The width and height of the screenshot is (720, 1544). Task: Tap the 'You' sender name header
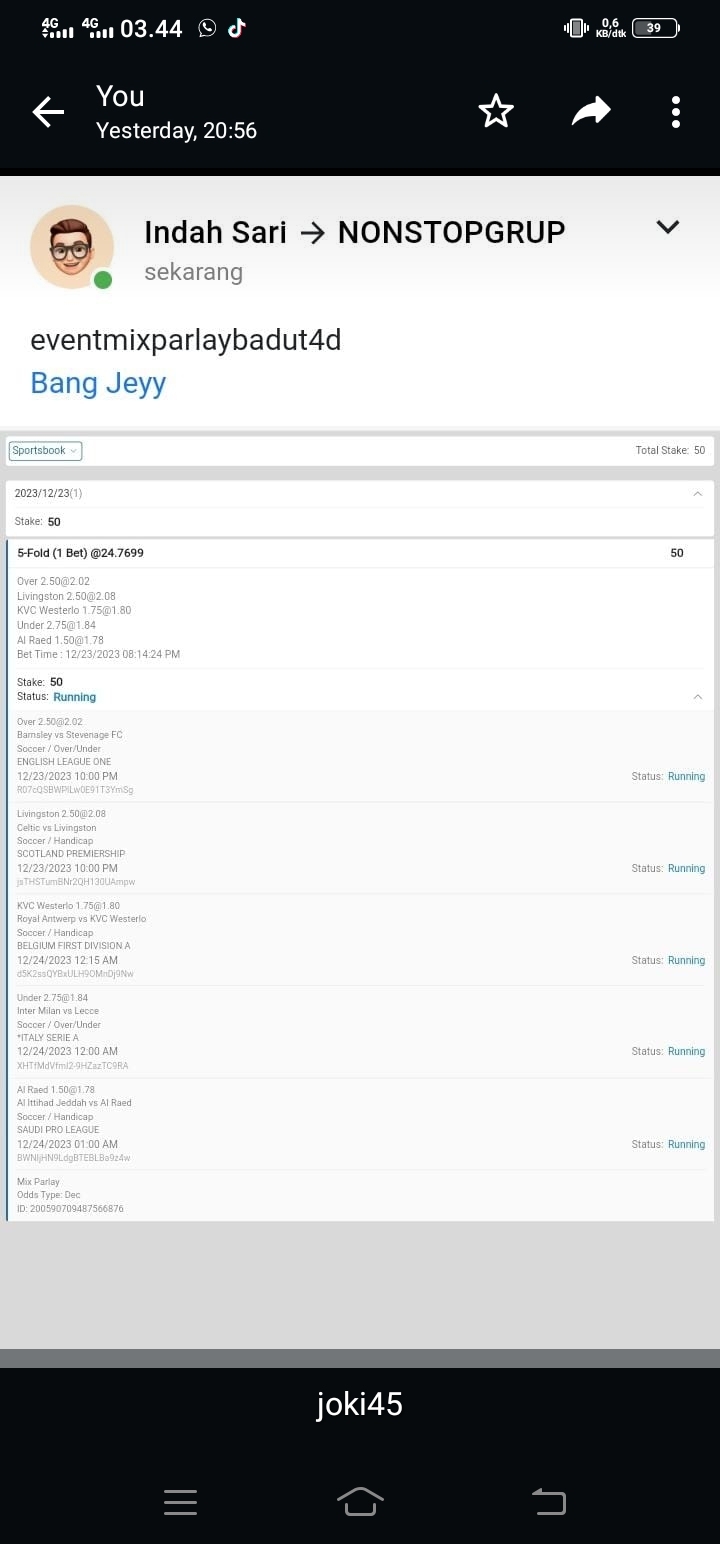(x=120, y=97)
